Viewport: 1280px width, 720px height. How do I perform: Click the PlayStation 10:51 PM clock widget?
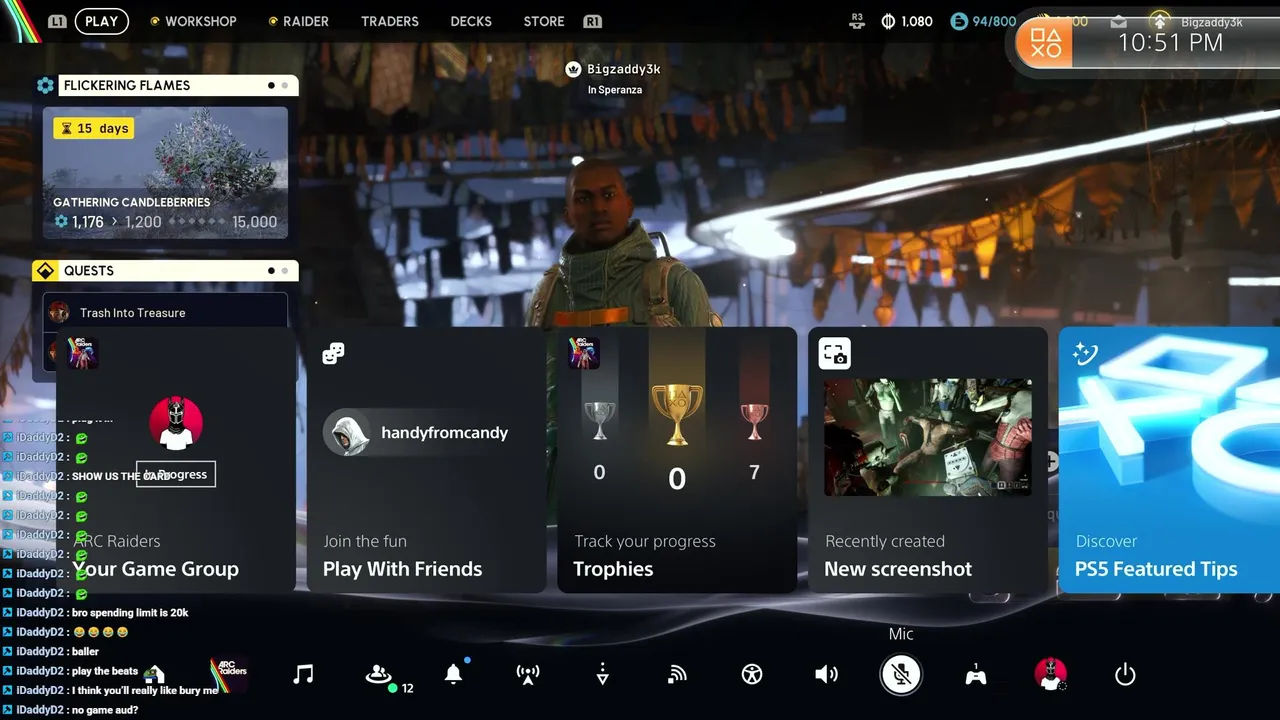coord(1148,42)
